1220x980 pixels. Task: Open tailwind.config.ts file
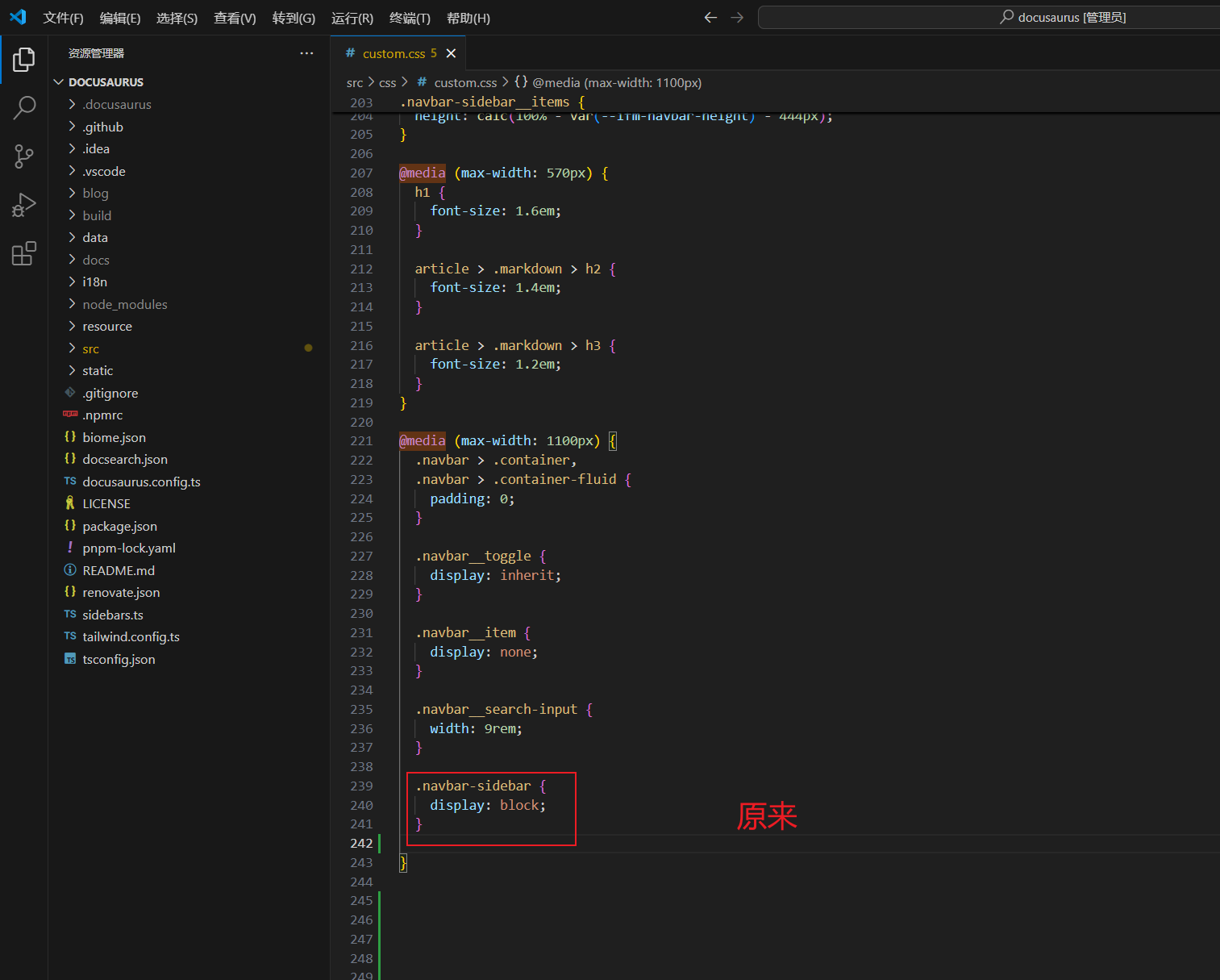click(189, 636)
